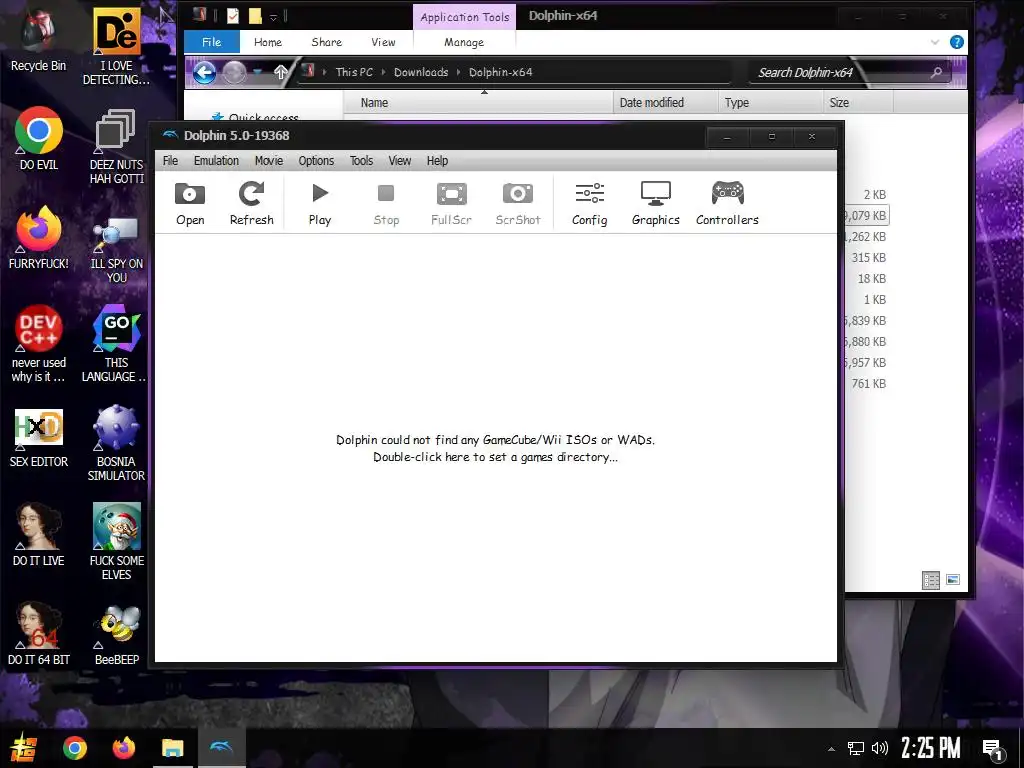1024x768 pixels.
Task: Switch to Share tab in Explorer
Action: coord(327,42)
